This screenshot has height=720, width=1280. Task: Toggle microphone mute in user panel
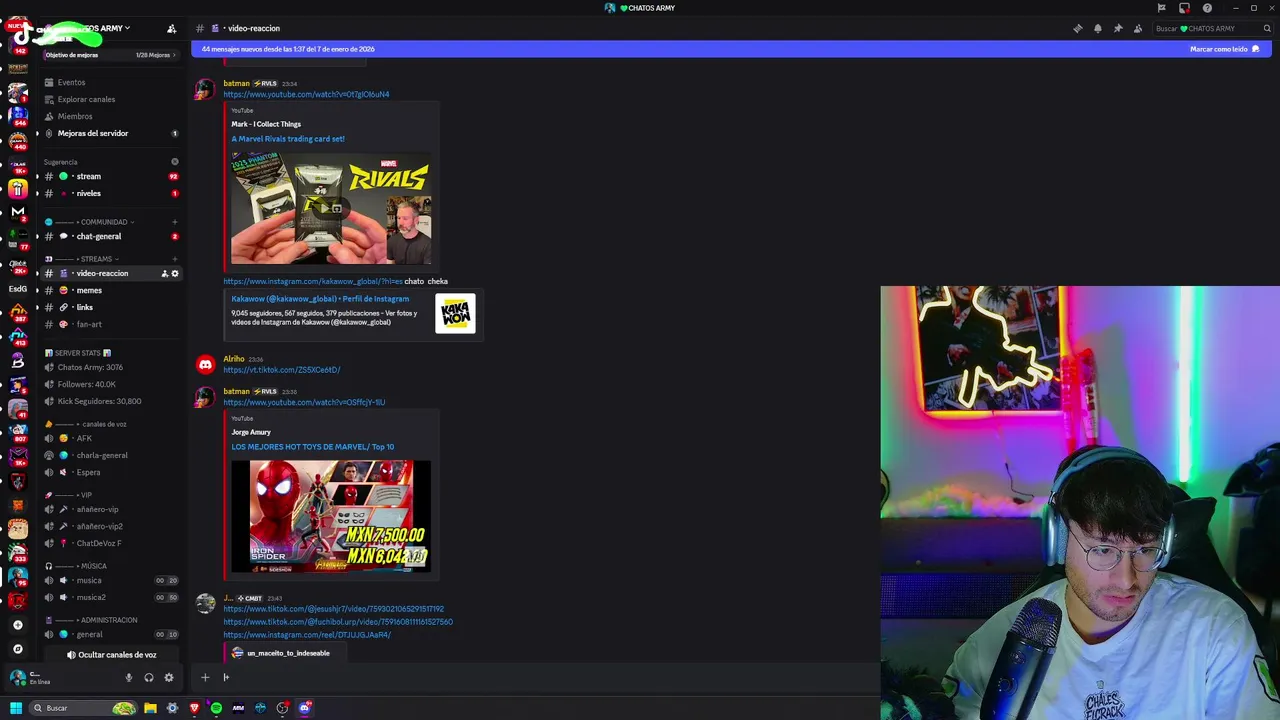(128, 677)
